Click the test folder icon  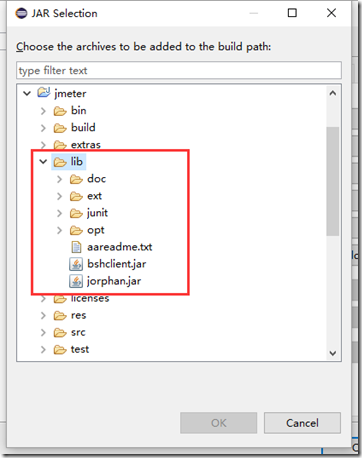click(60, 349)
